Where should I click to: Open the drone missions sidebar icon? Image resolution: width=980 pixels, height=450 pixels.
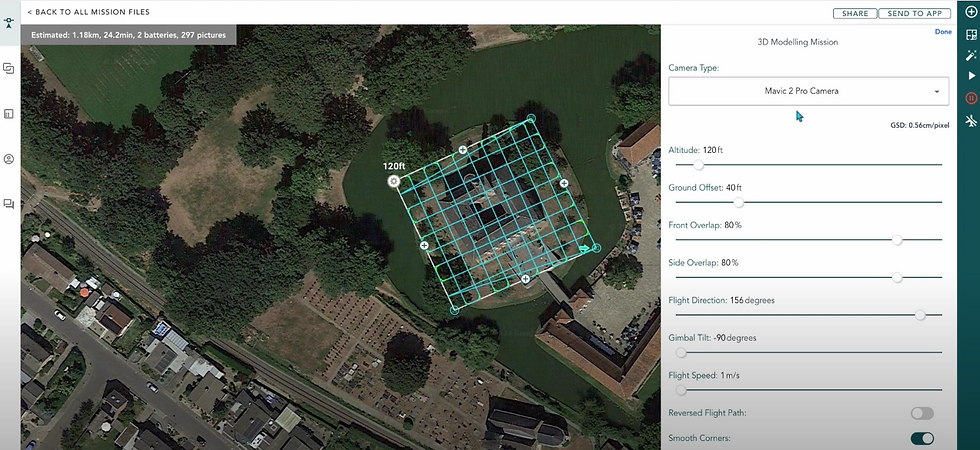[x=9, y=23]
